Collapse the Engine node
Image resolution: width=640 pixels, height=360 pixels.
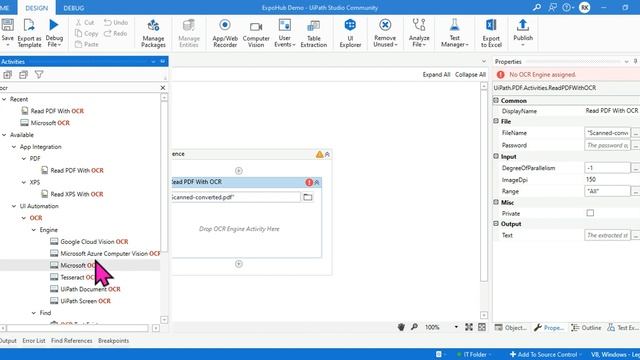(34, 230)
